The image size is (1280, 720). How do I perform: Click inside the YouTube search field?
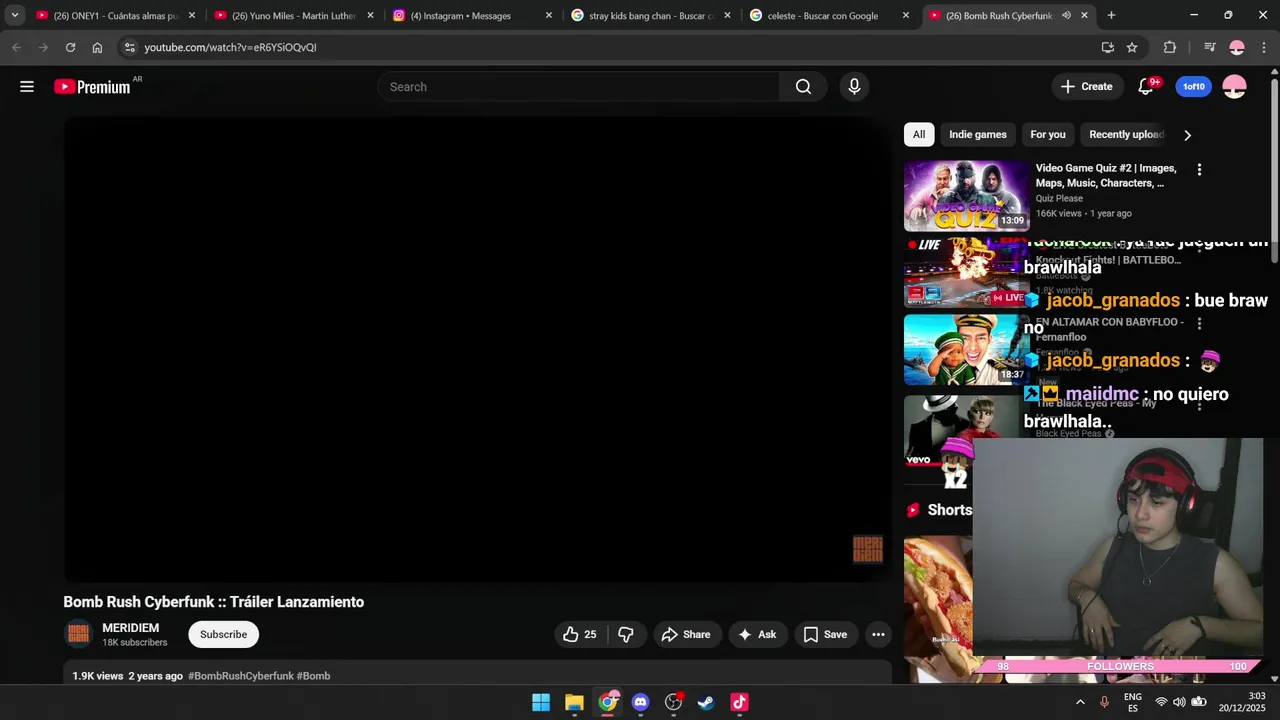coord(578,87)
